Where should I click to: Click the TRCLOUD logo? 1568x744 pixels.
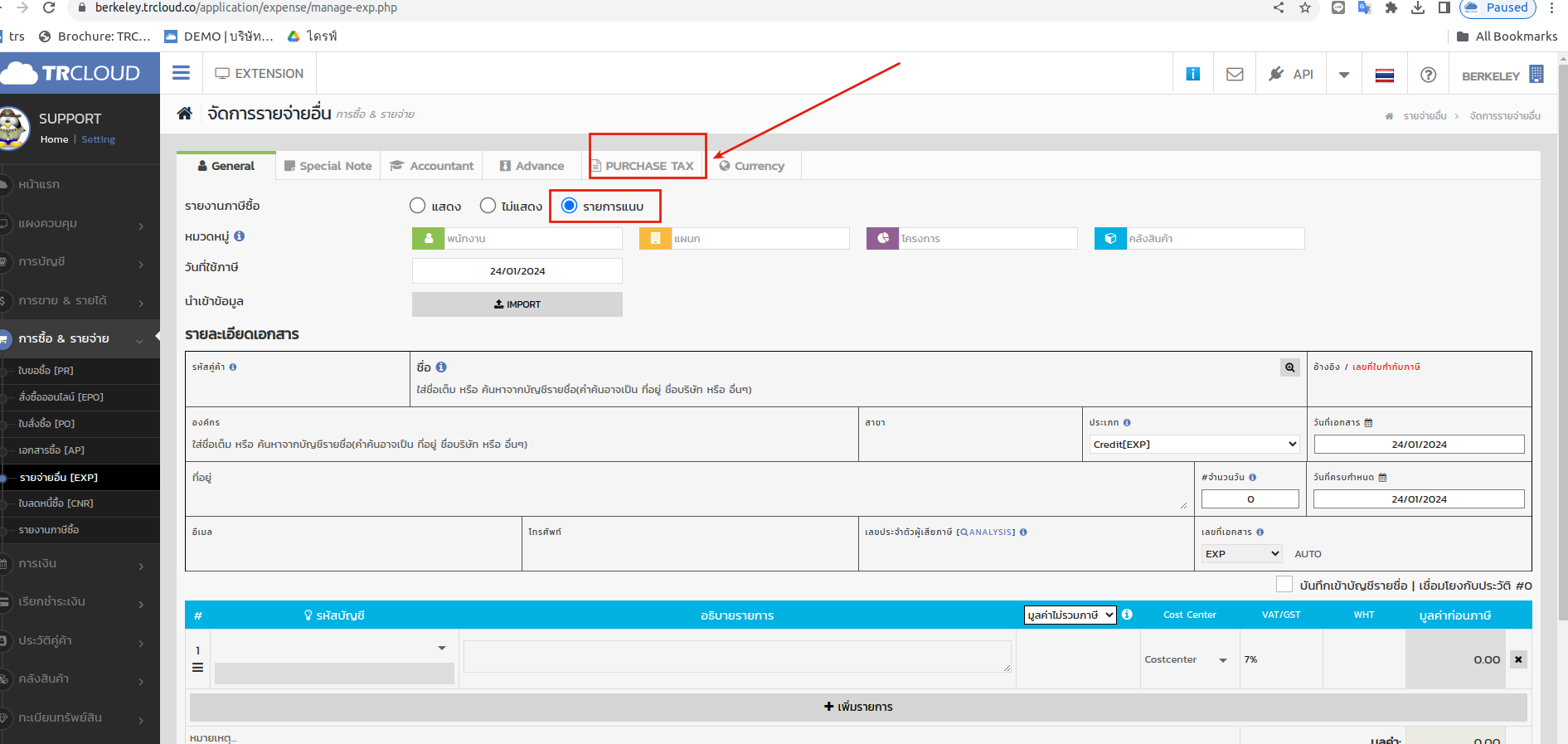pyautogui.click(x=72, y=73)
